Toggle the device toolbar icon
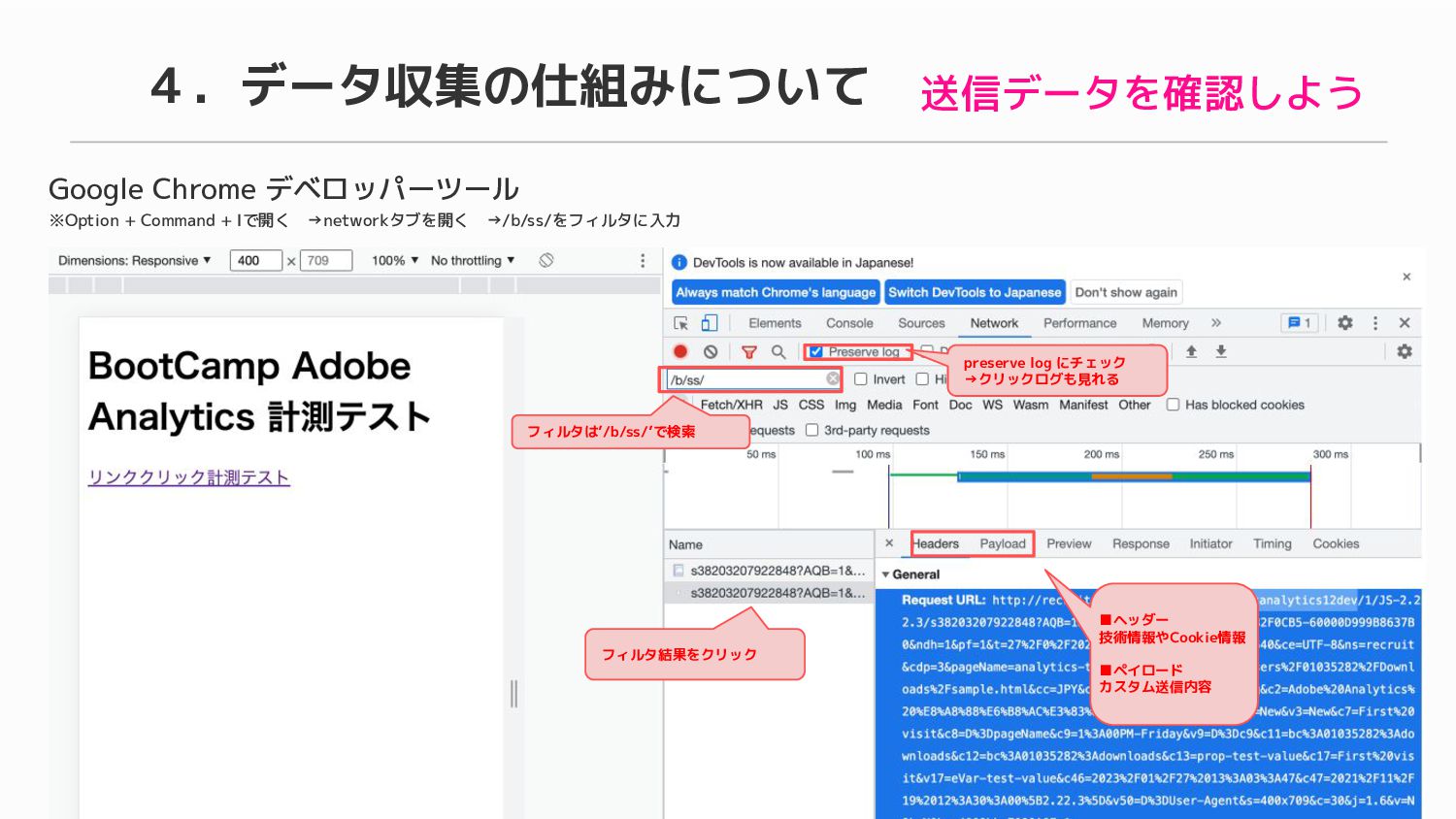1456x819 pixels. (x=710, y=323)
